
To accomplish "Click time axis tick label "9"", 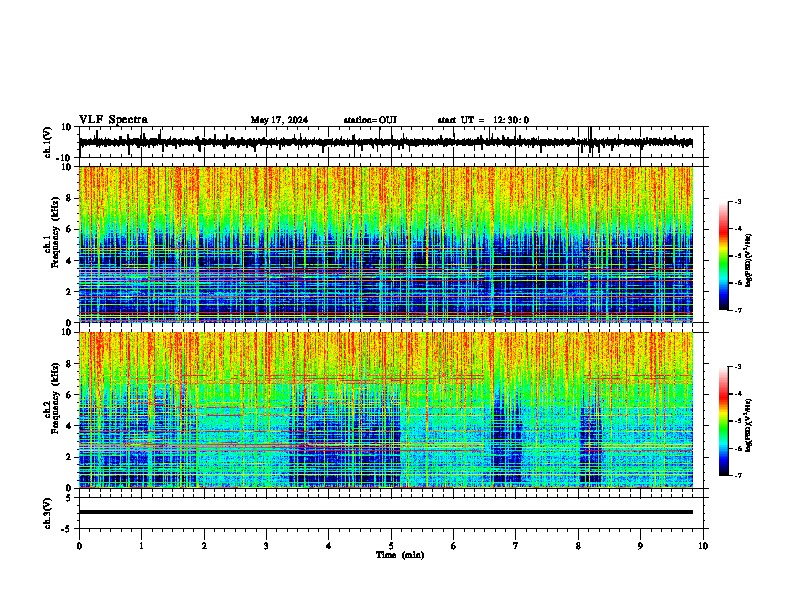I will pos(640,546).
